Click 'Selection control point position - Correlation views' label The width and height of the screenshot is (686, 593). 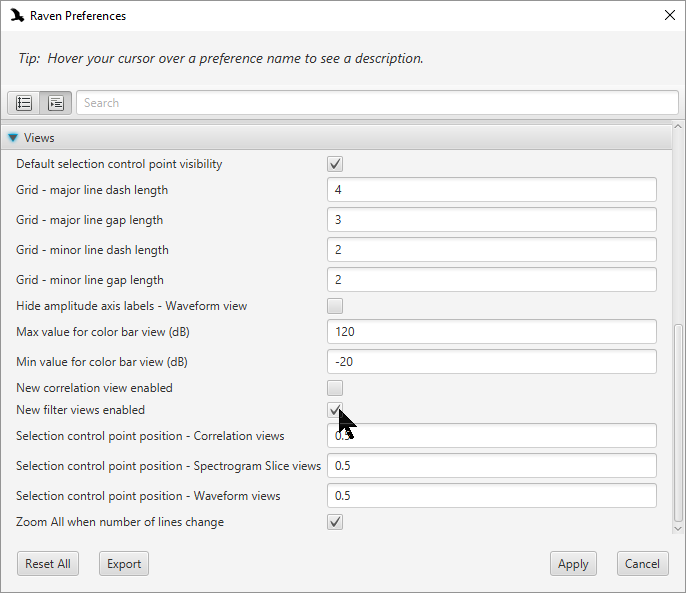[150, 436]
